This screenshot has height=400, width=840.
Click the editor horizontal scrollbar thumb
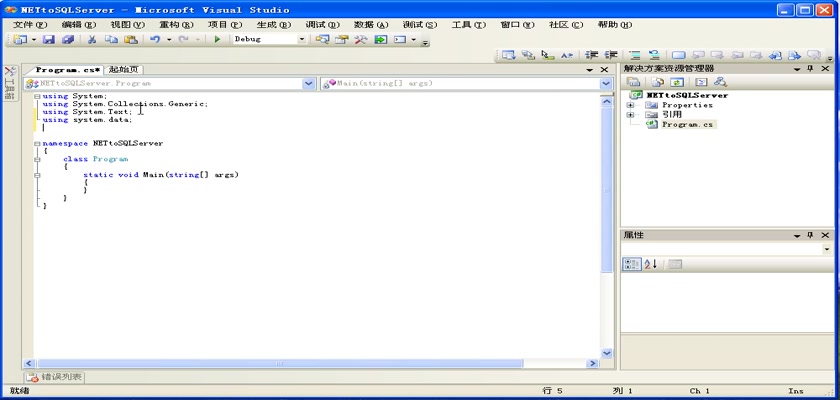point(280,363)
